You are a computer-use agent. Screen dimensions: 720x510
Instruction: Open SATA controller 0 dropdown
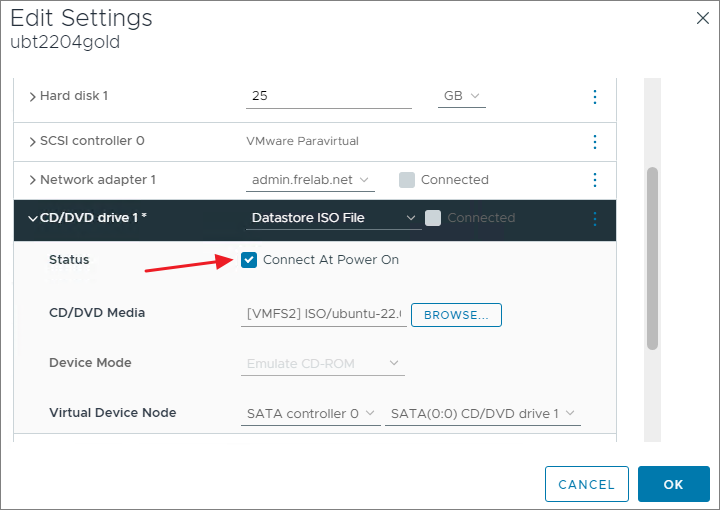pyautogui.click(x=312, y=413)
